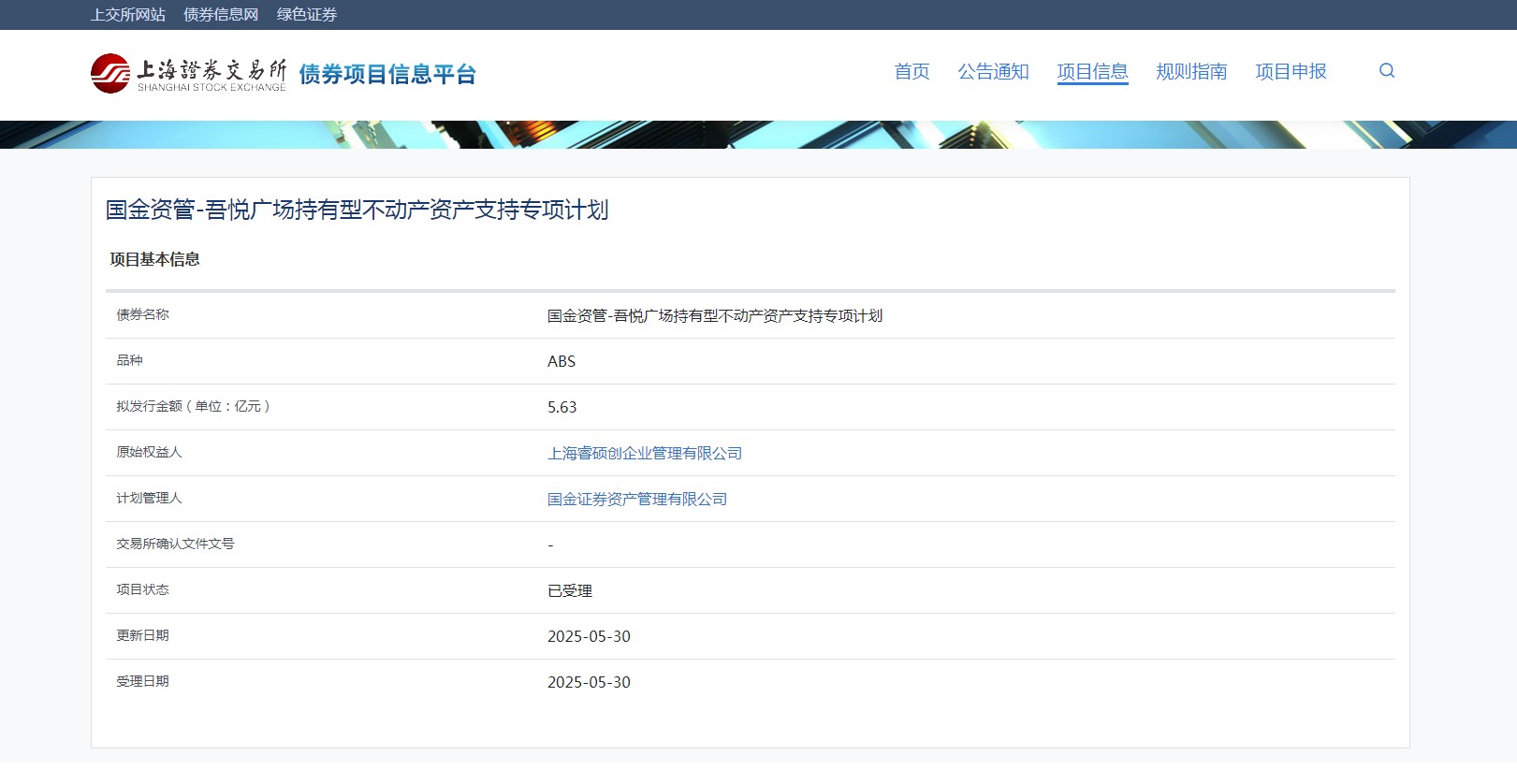1517x784 pixels.
Task: Click the 拟发行金额 row label
Action: tap(193, 406)
